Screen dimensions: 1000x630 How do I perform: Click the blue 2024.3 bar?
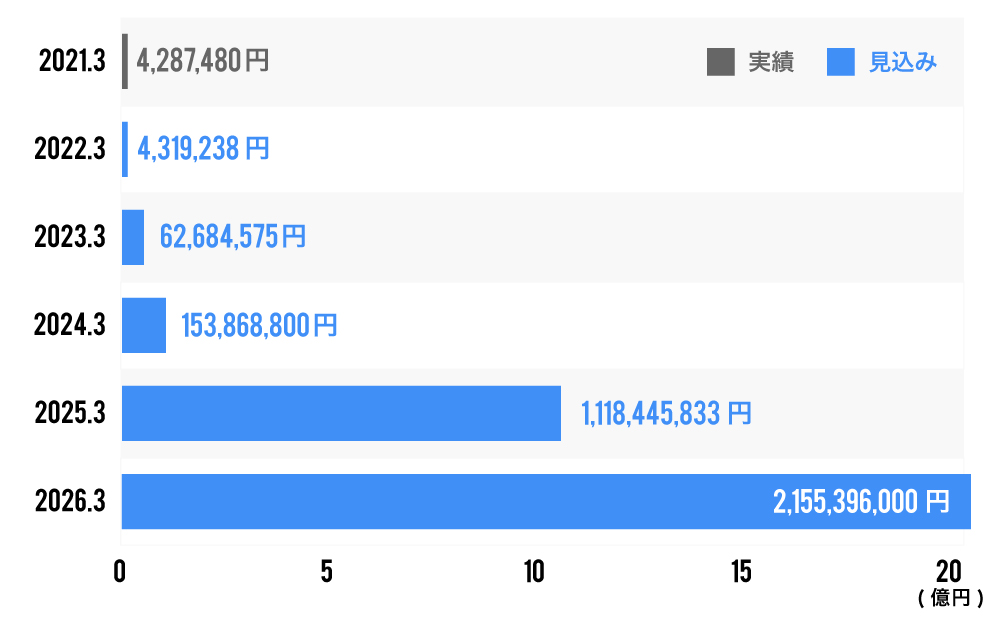click(x=144, y=325)
